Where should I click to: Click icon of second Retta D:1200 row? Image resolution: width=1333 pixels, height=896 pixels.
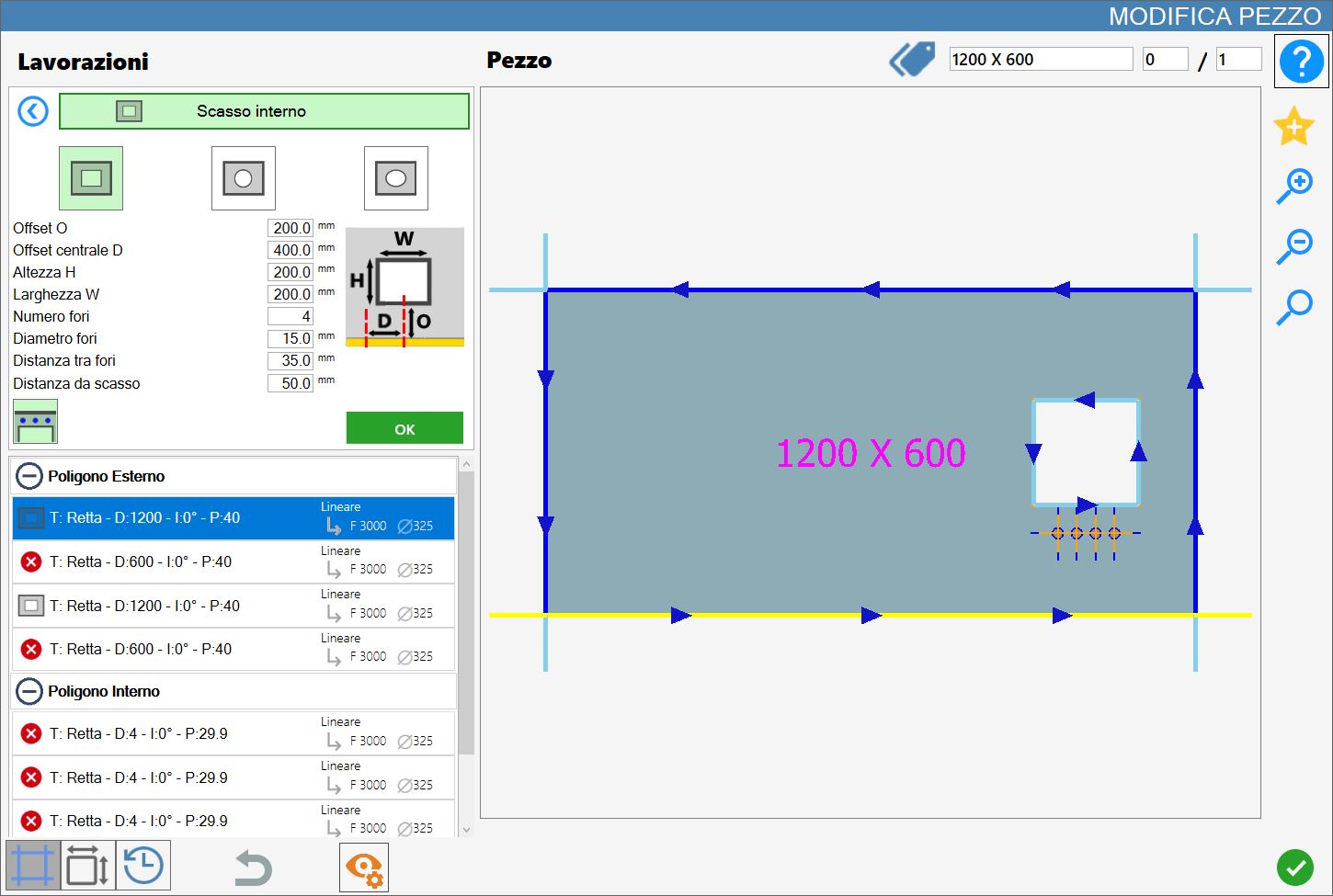tap(31, 606)
